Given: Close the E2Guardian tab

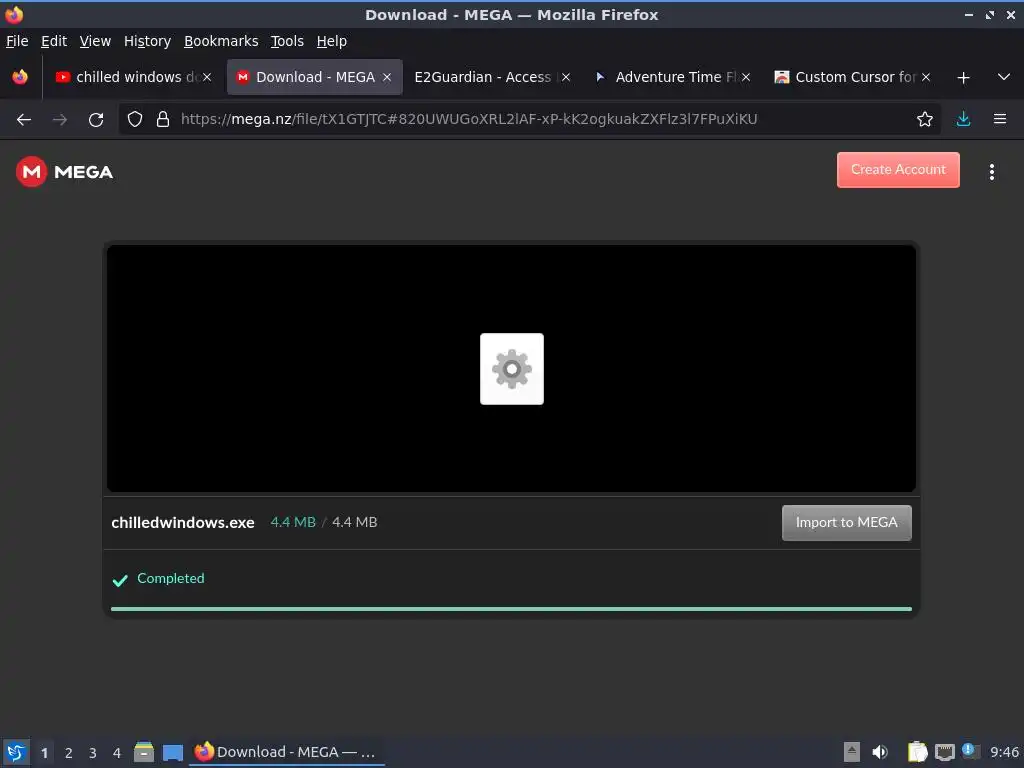Looking at the screenshot, I should pos(566,77).
